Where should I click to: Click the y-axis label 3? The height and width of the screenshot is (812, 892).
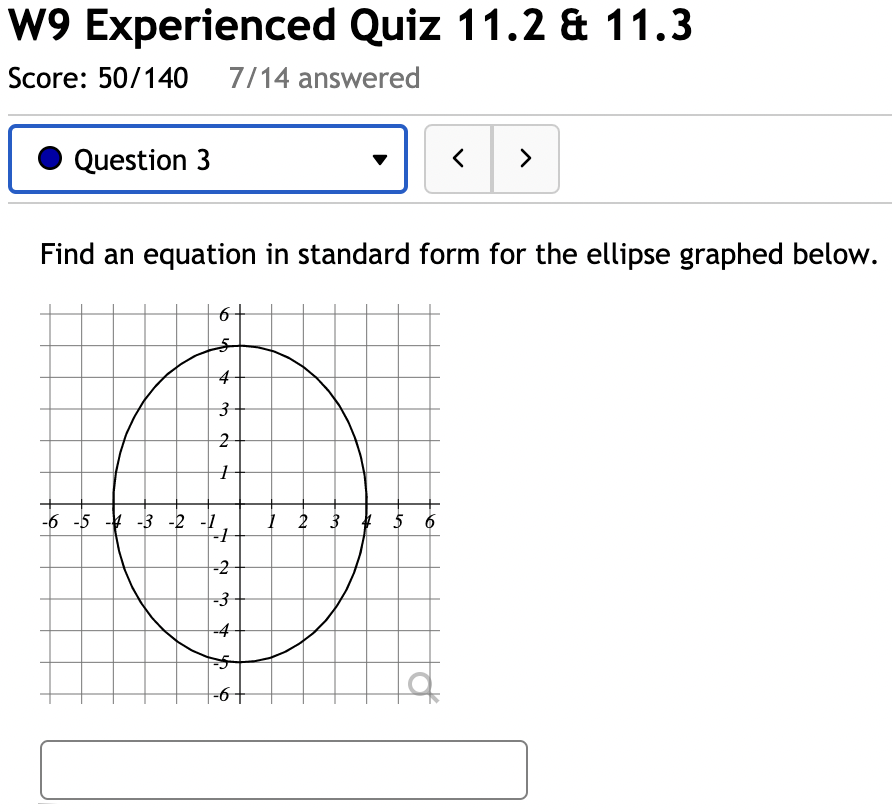tap(224, 409)
